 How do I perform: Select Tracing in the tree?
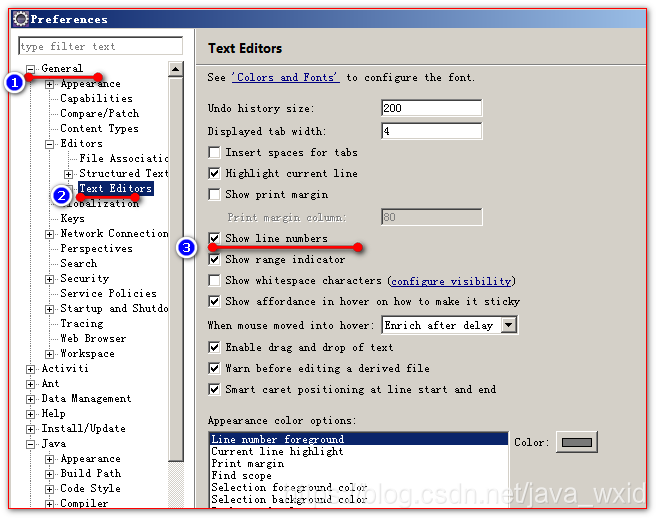coord(82,323)
